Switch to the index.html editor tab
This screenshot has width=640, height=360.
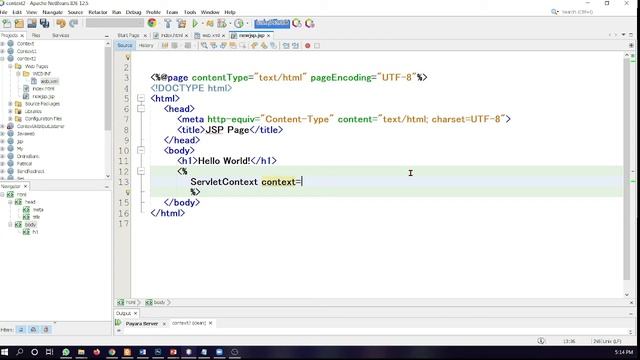click(x=171, y=36)
